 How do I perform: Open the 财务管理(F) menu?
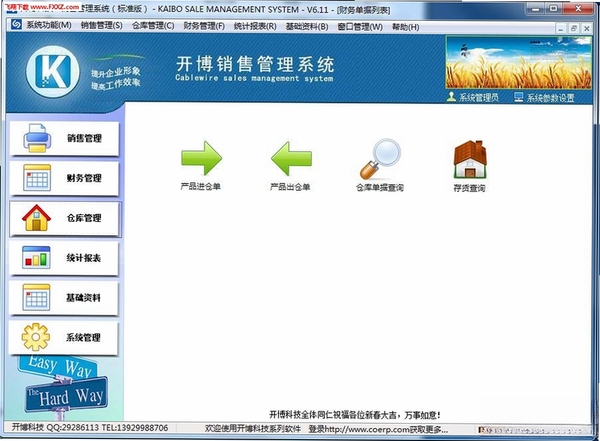coord(204,26)
